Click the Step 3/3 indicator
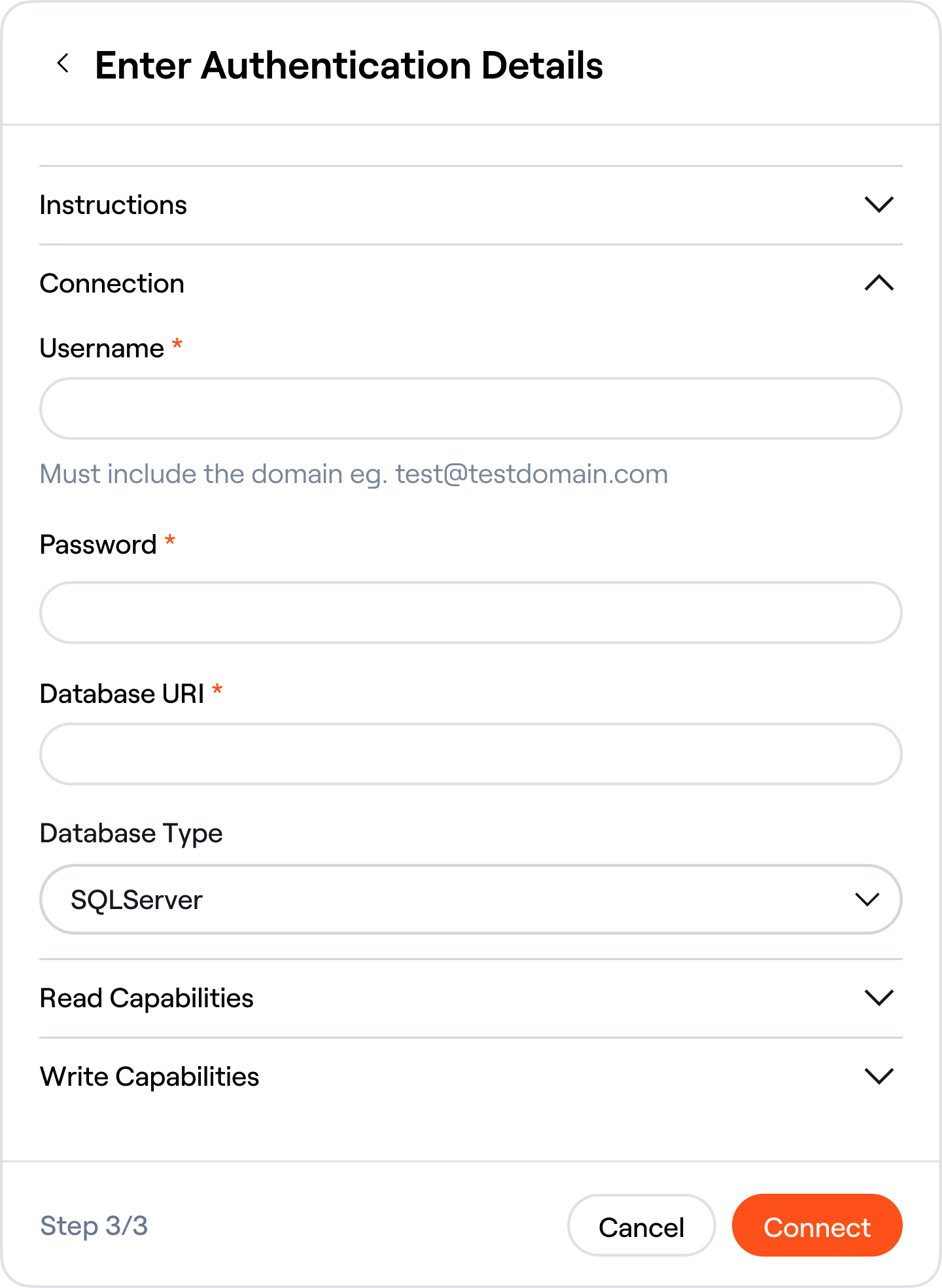 point(94,1226)
